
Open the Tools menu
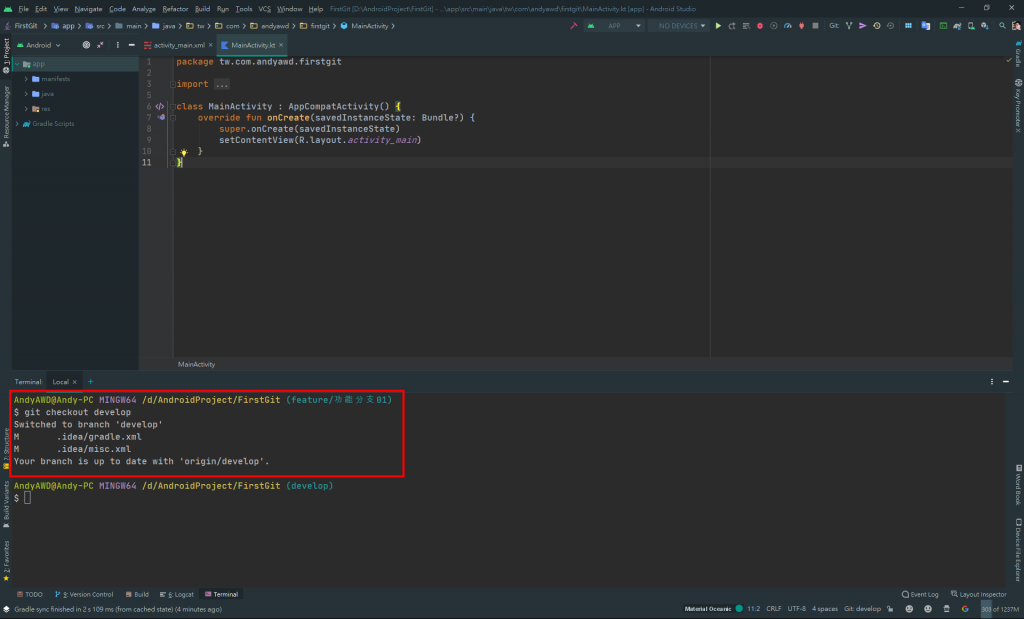point(244,9)
